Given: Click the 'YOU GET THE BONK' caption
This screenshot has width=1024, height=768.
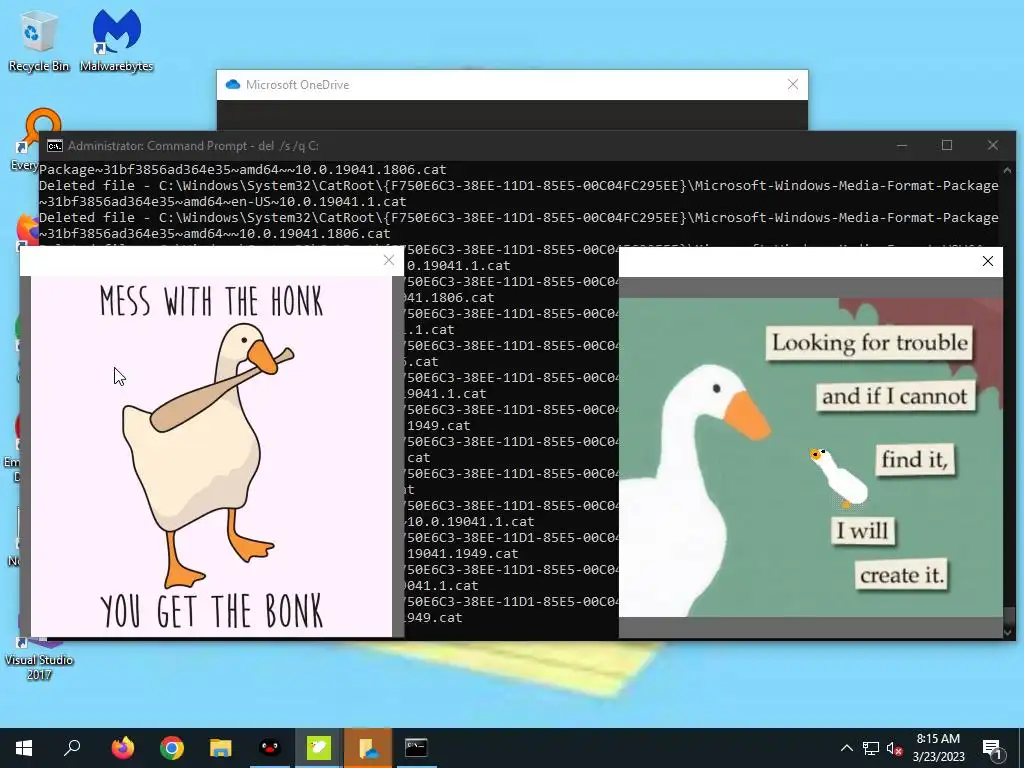Looking at the screenshot, I should pos(212,611).
